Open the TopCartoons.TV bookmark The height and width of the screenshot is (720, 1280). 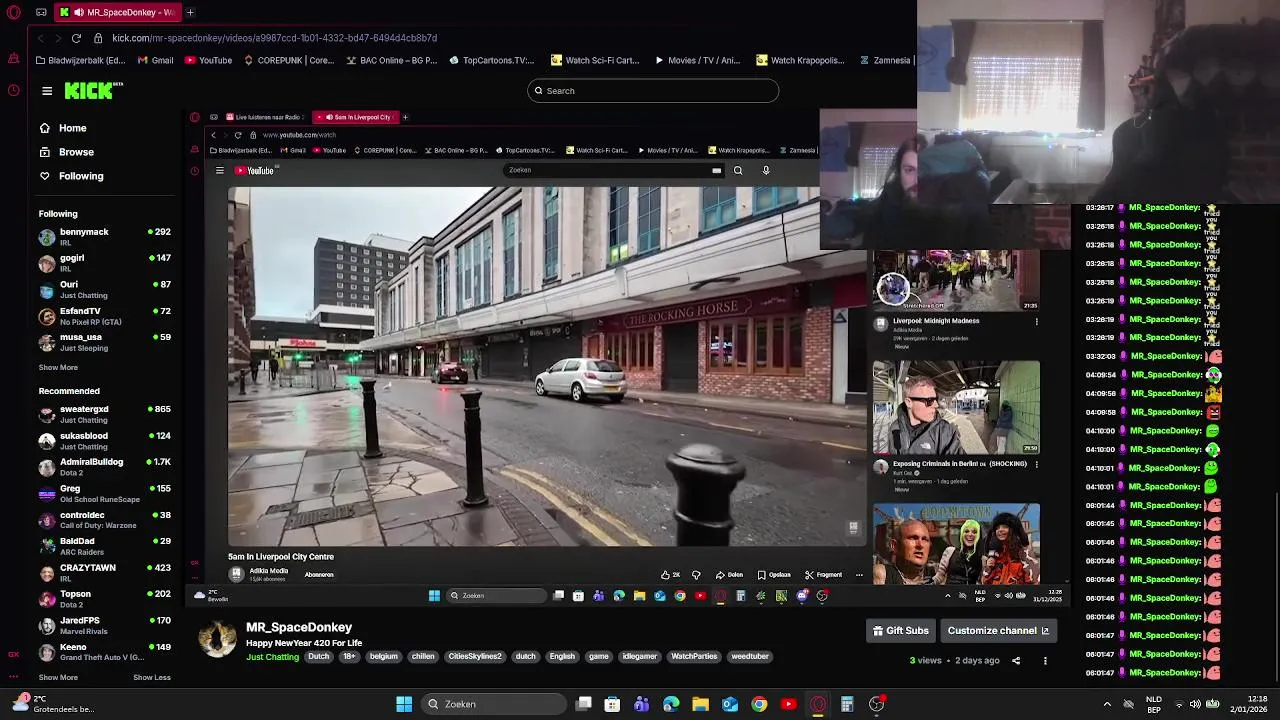[x=491, y=60]
